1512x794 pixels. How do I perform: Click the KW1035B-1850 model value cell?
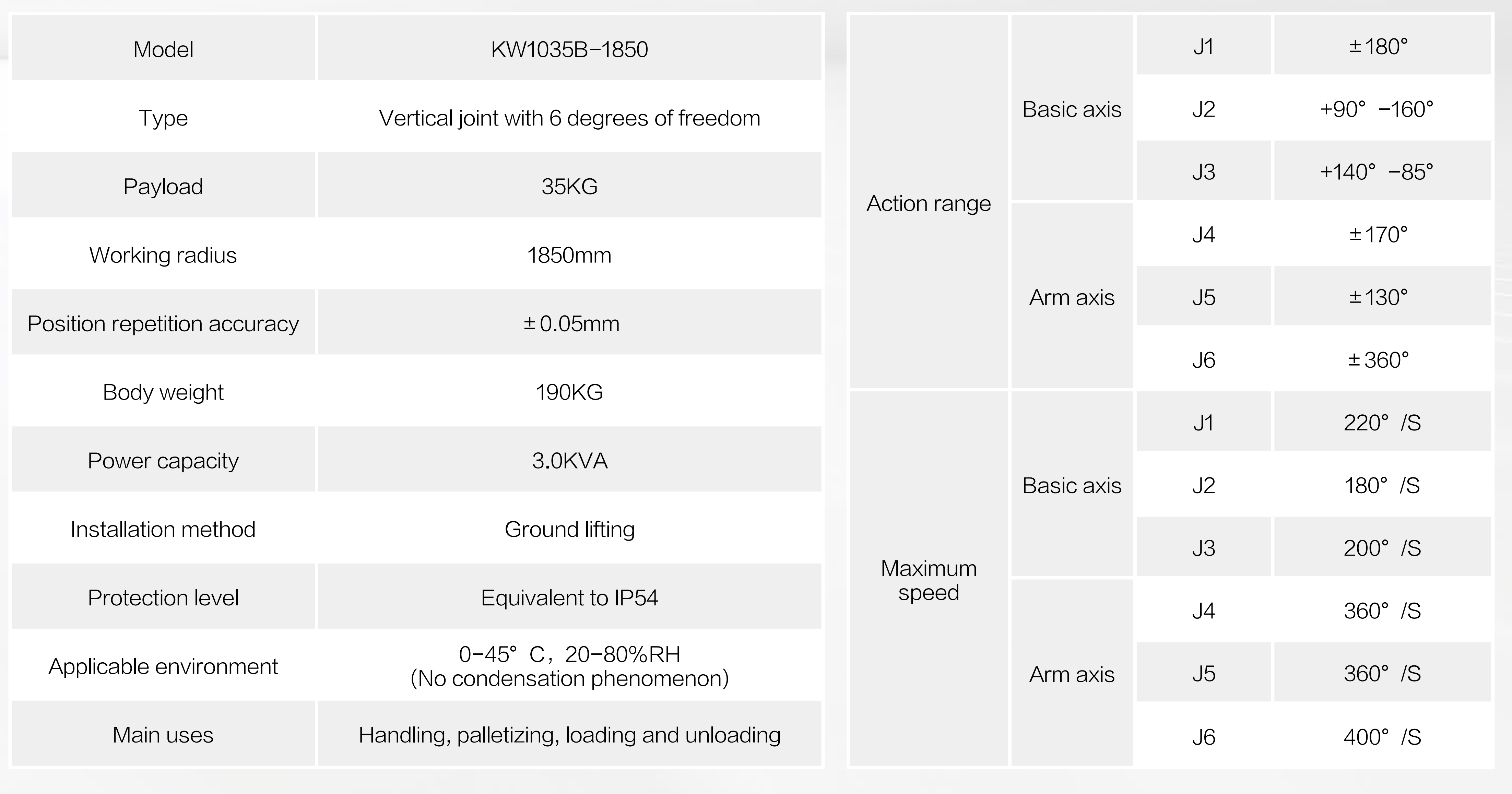click(x=569, y=48)
